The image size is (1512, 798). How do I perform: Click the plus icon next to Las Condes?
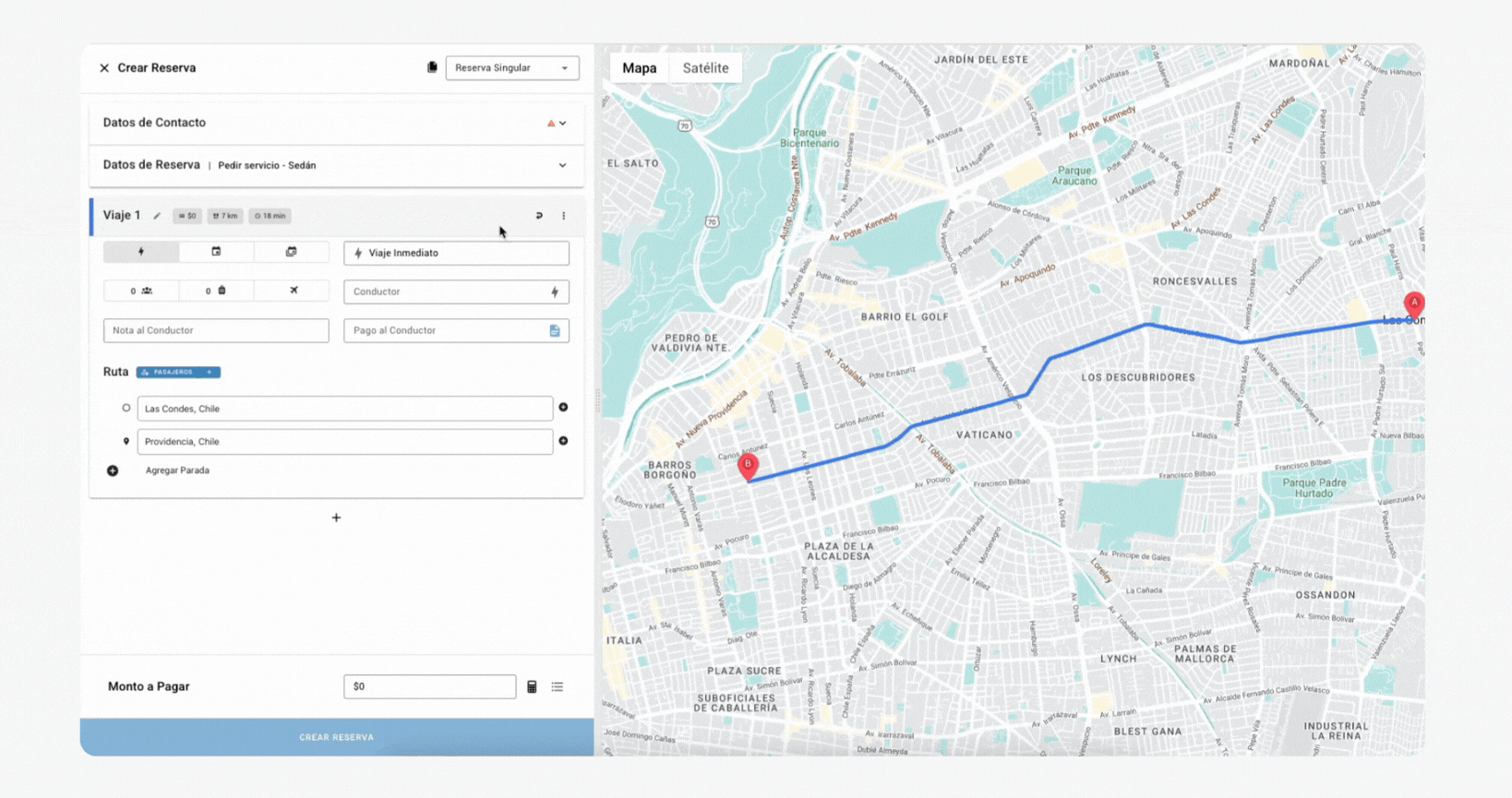(x=563, y=407)
